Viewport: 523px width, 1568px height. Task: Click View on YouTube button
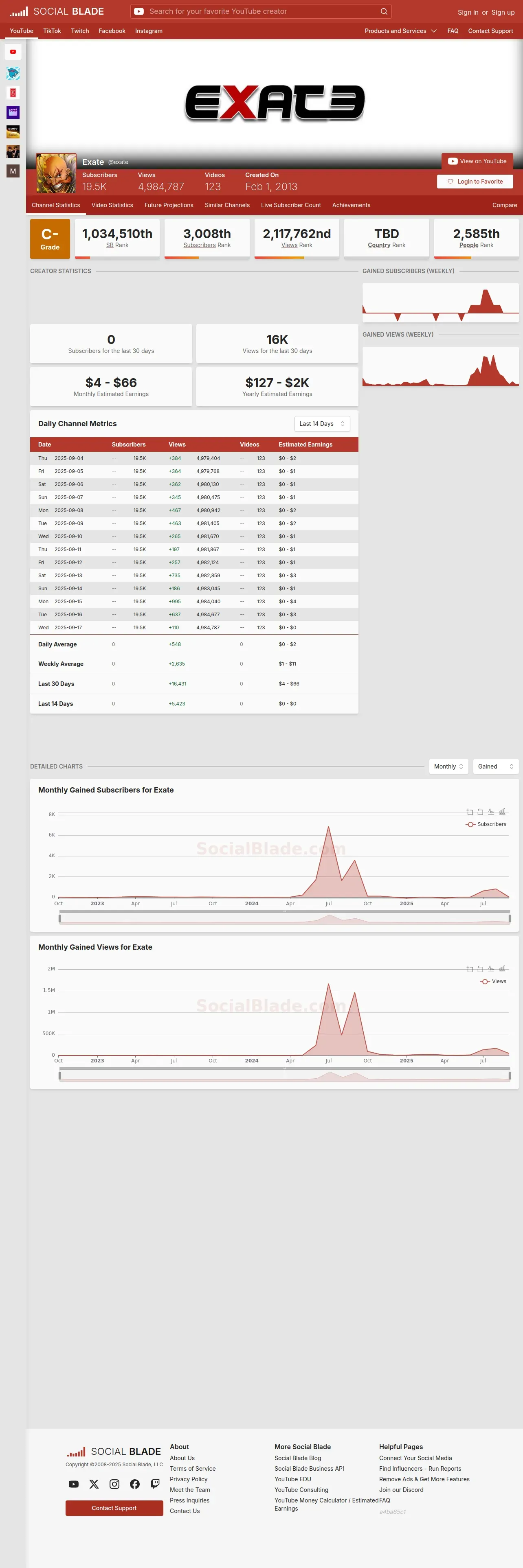pyautogui.click(x=477, y=161)
